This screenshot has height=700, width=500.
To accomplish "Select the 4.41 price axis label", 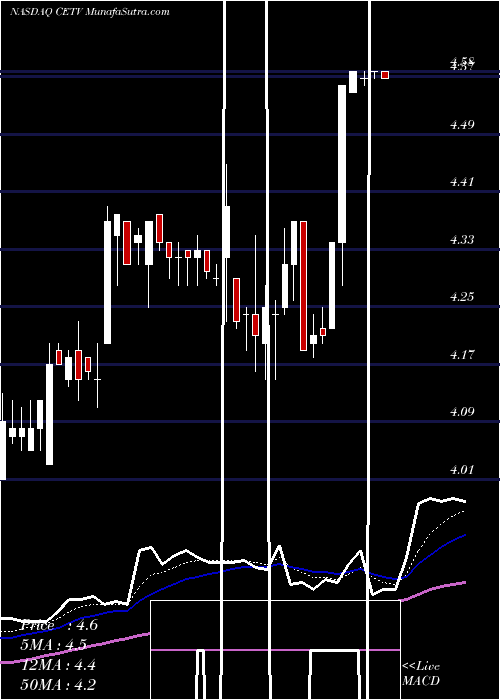I will click(x=462, y=182).
